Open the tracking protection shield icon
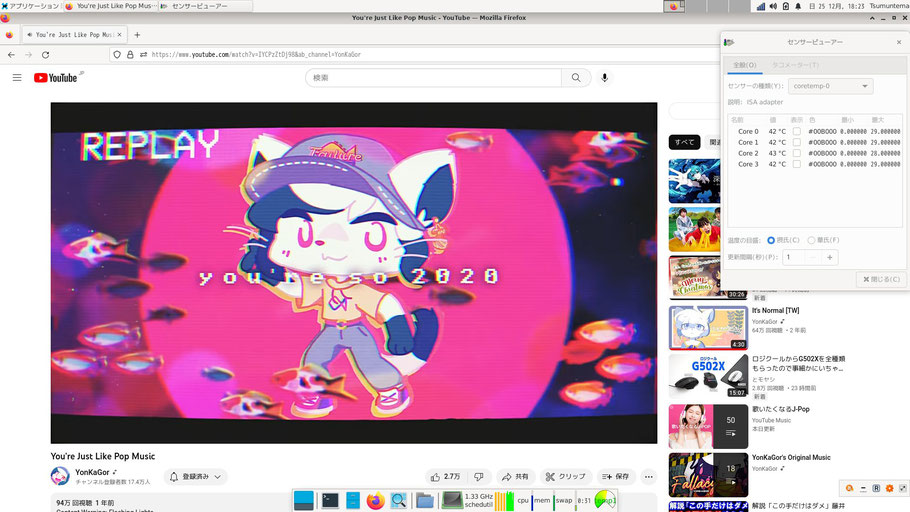 click(x=117, y=55)
